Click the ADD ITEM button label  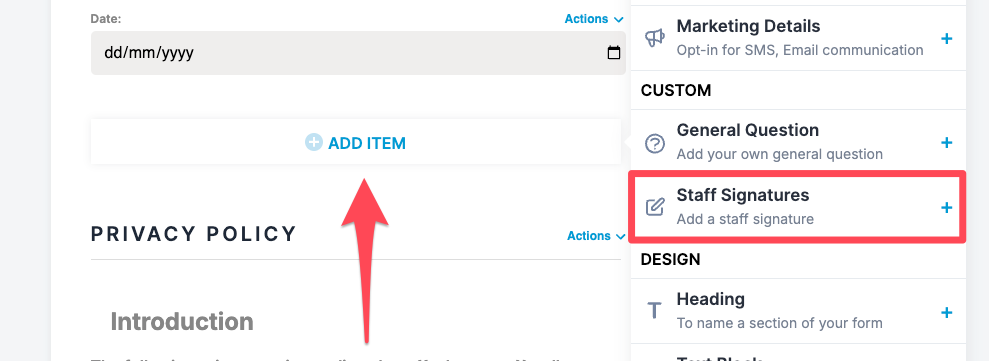click(367, 143)
